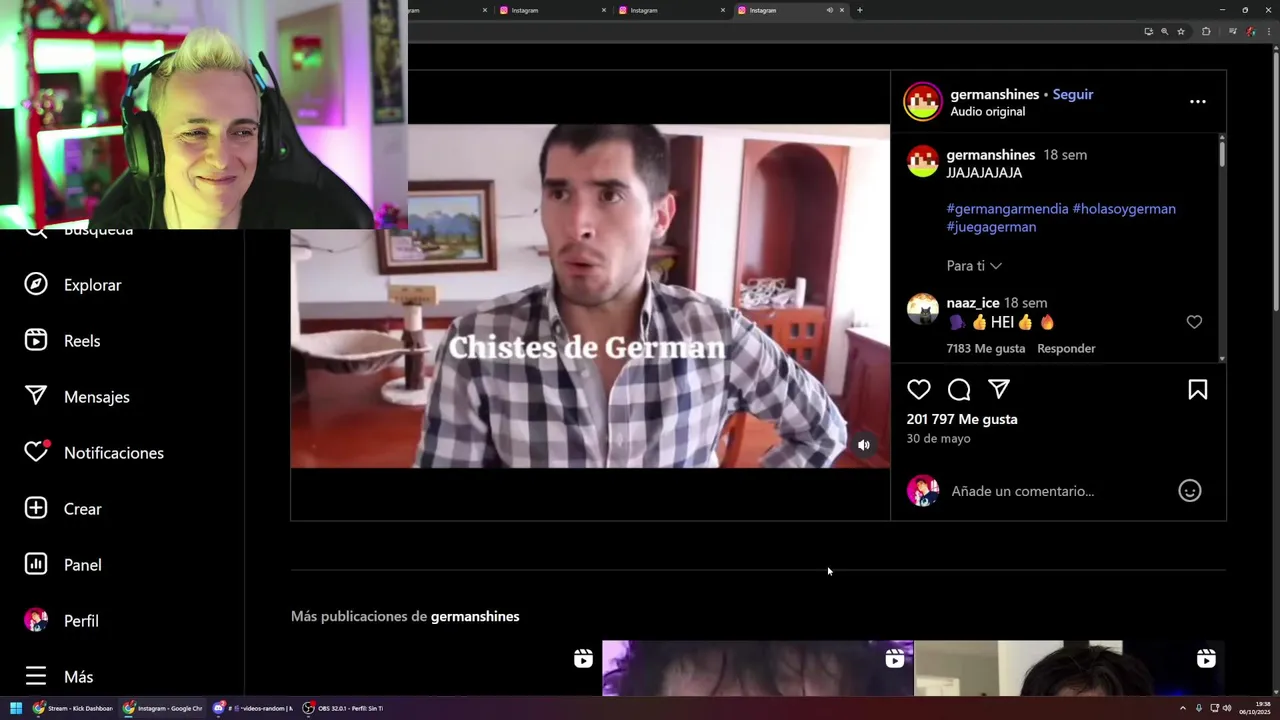Click germanshines in Más publicaciones heading
This screenshot has width=1280, height=720.
point(475,616)
